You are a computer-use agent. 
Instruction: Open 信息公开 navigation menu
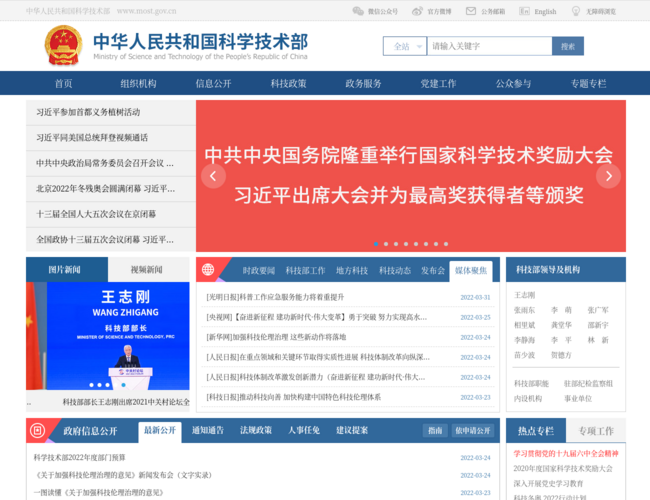point(213,83)
